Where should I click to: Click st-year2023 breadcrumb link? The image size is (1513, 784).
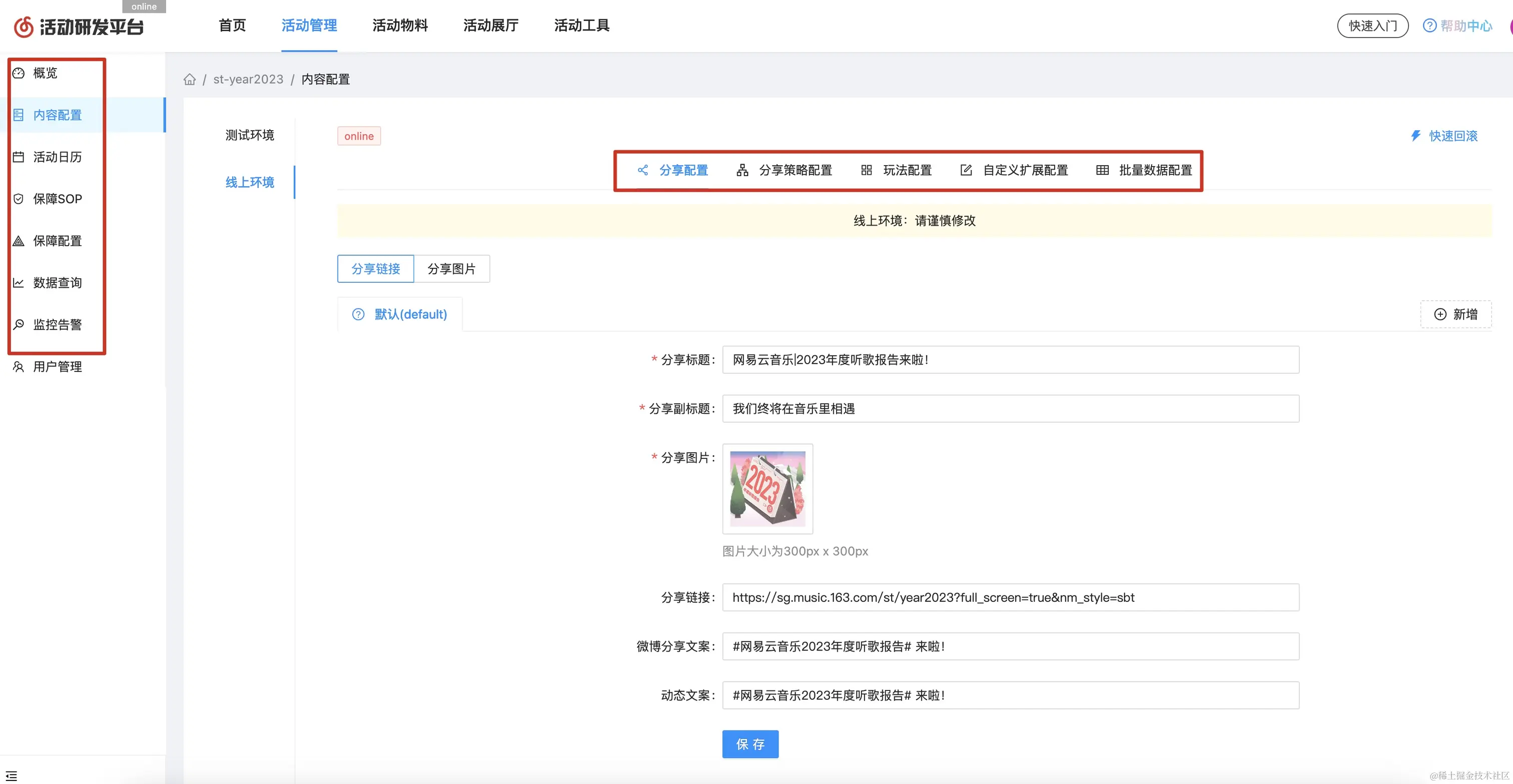pos(248,79)
